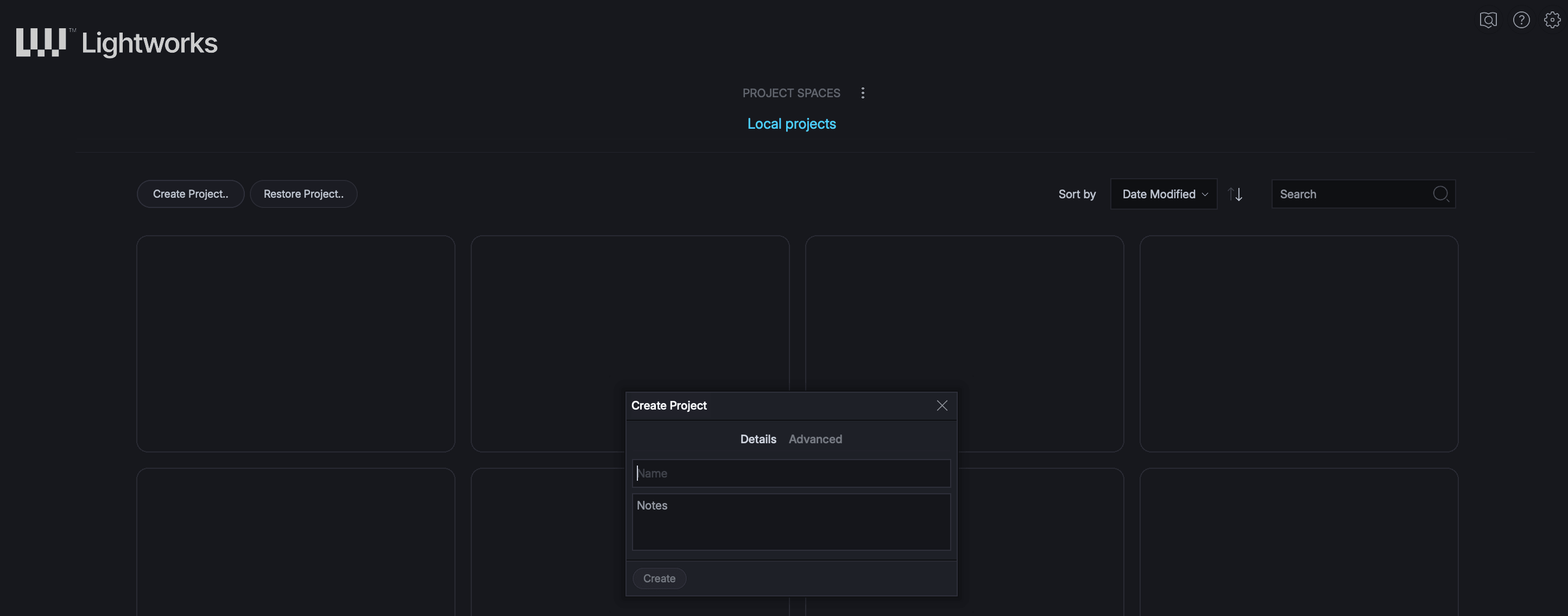Open the settings gear icon

tap(1552, 20)
